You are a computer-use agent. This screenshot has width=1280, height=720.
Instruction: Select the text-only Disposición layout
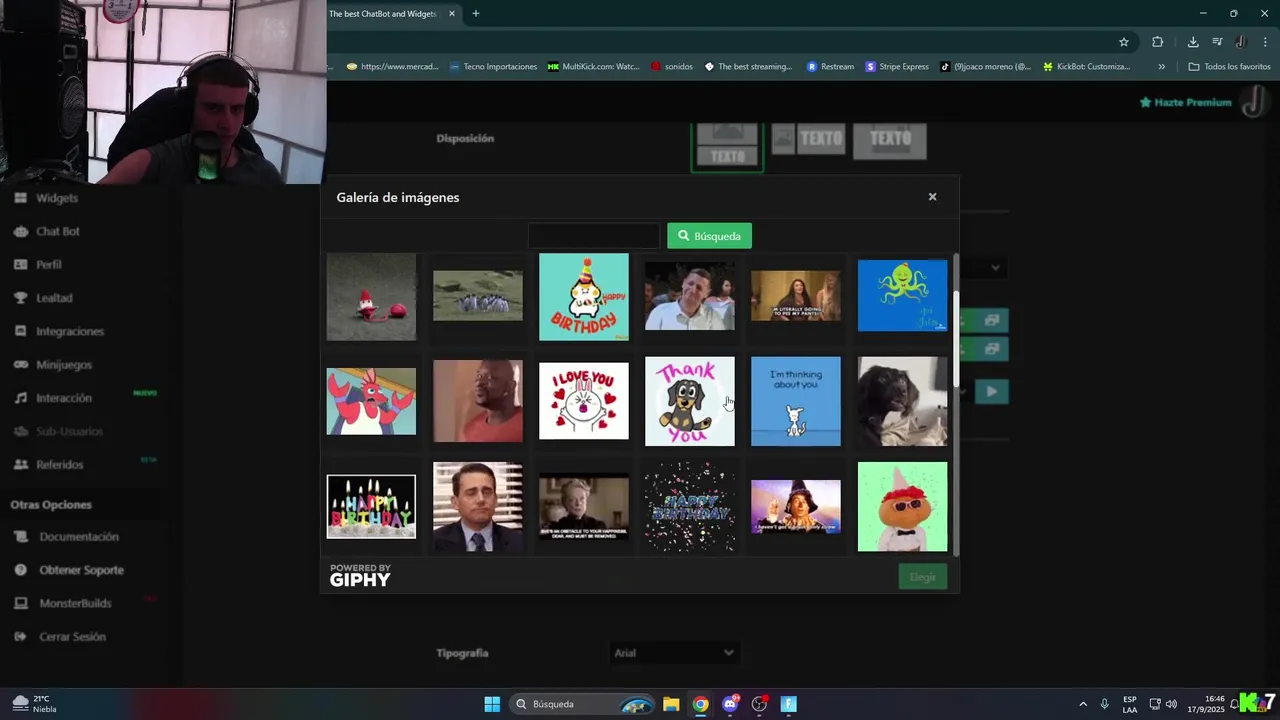pos(890,140)
